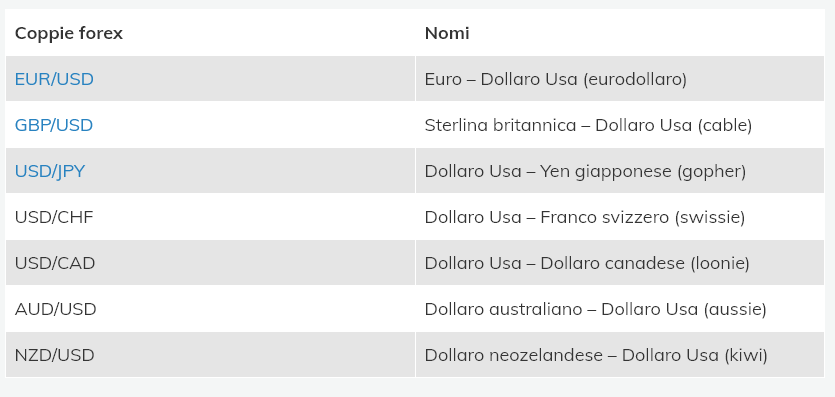Open the GBP/USD link

pos(54,125)
